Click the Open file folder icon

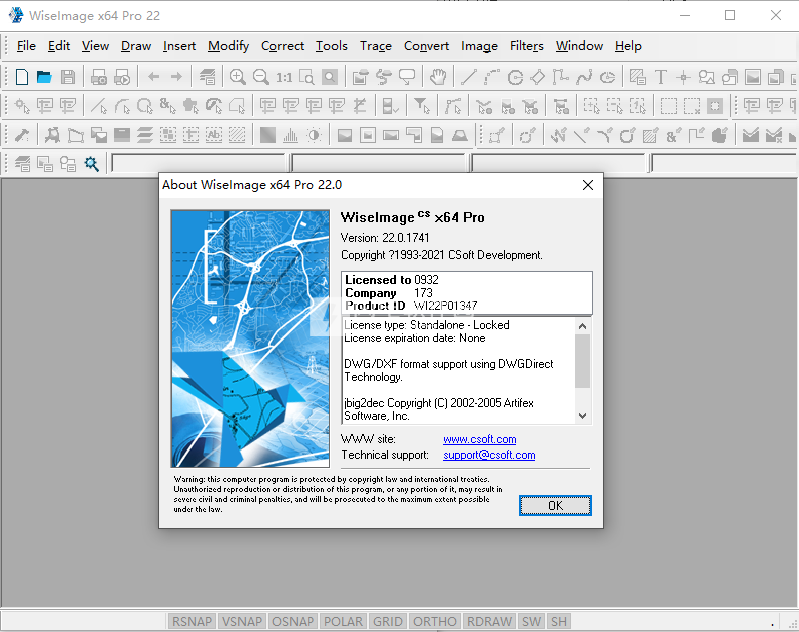[x=44, y=77]
